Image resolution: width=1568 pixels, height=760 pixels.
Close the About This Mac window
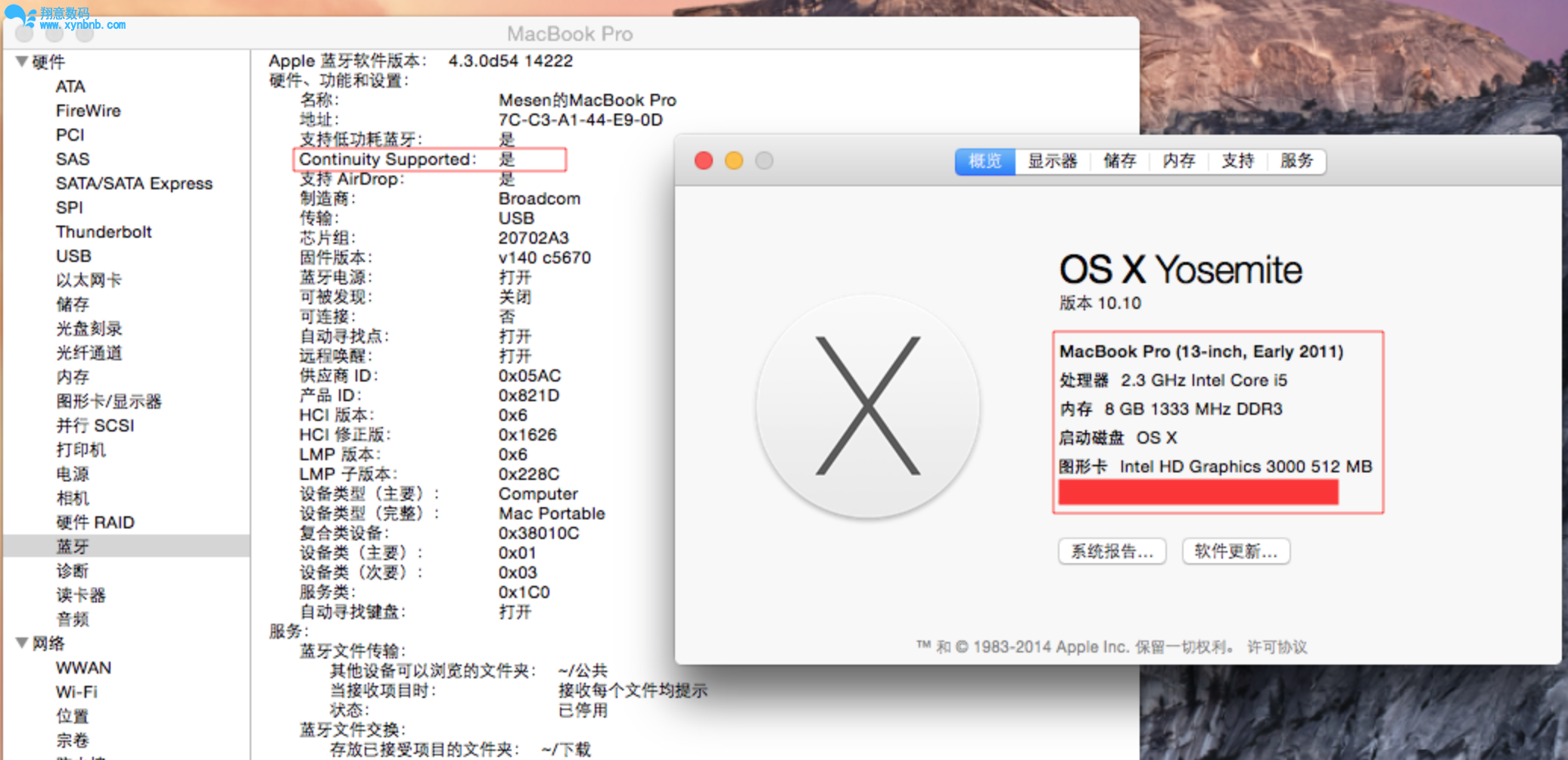click(704, 160)
